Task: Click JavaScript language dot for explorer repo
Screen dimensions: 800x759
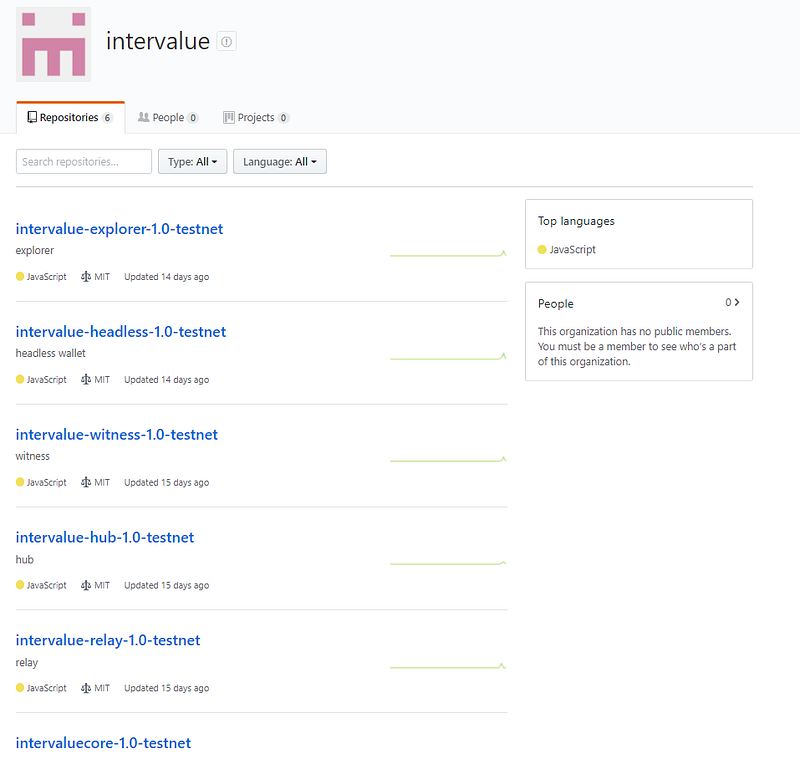Action: [20, 276]
